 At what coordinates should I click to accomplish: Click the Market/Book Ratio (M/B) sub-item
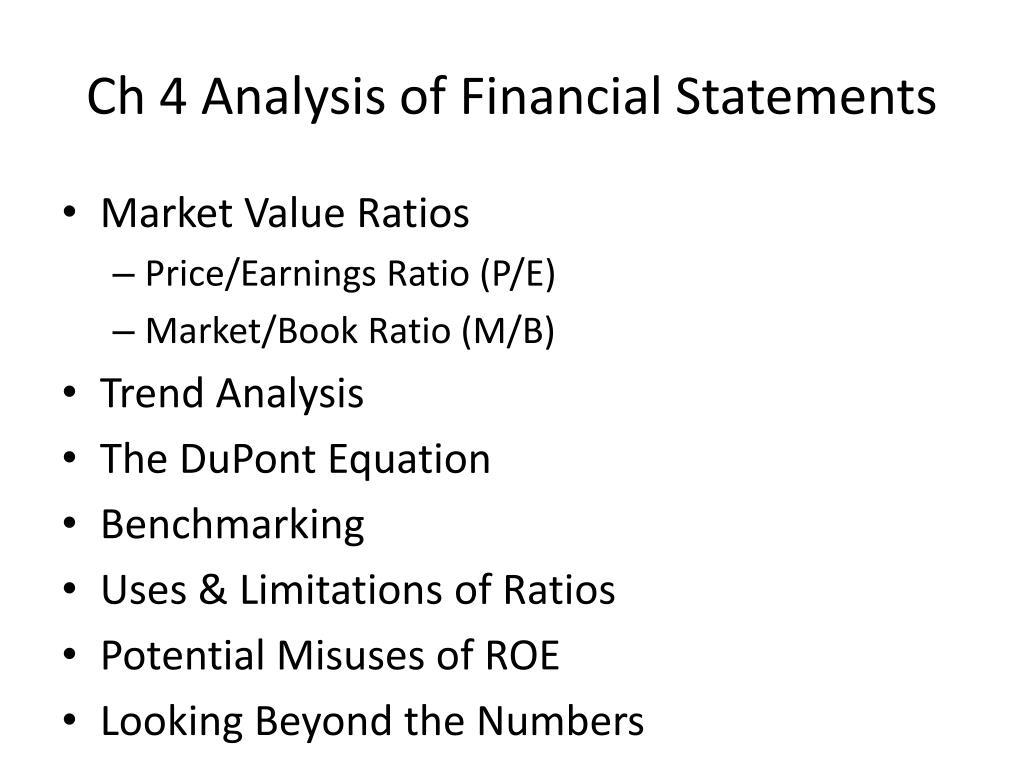pyautogui.click(x=349, y=331)
